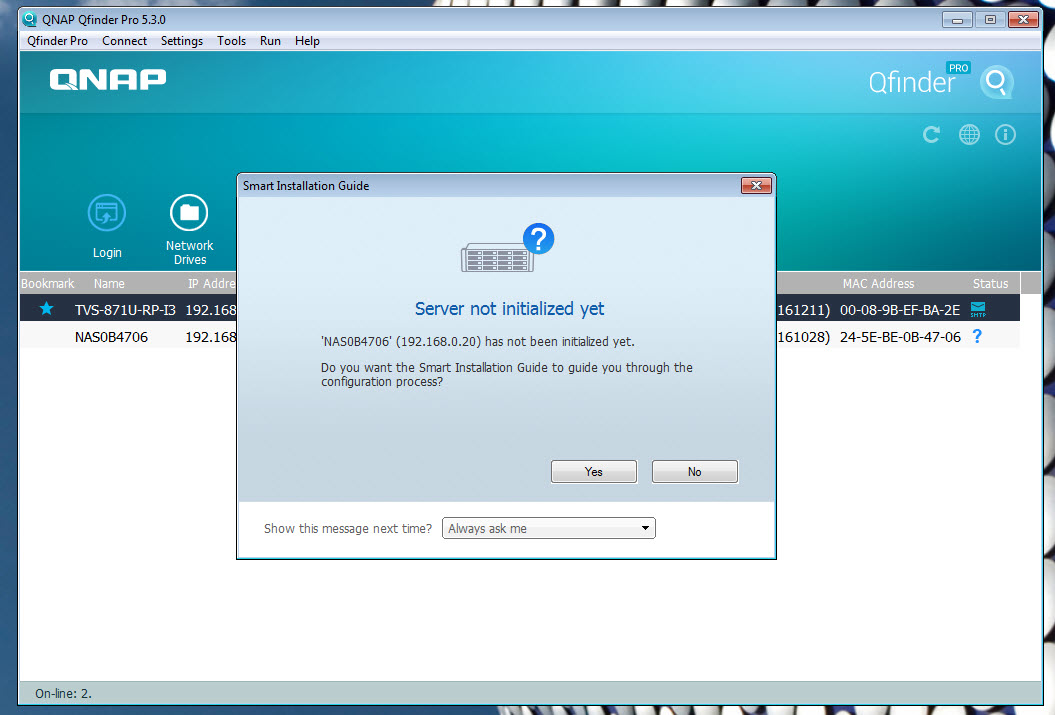Open the Tools menu
The width and height of the screenshot is (1055, 715).
tap(231, 41)
